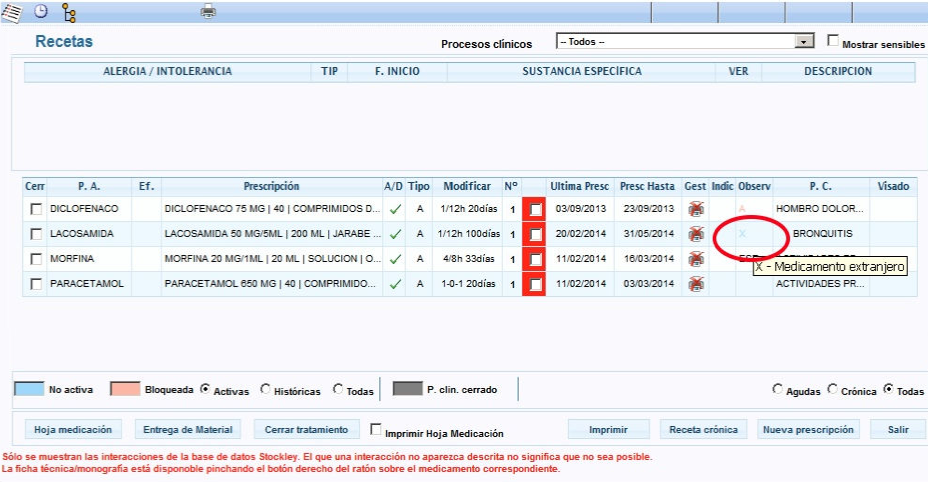Enable the Mostrar sensibles checkbox

pos(833,41)
